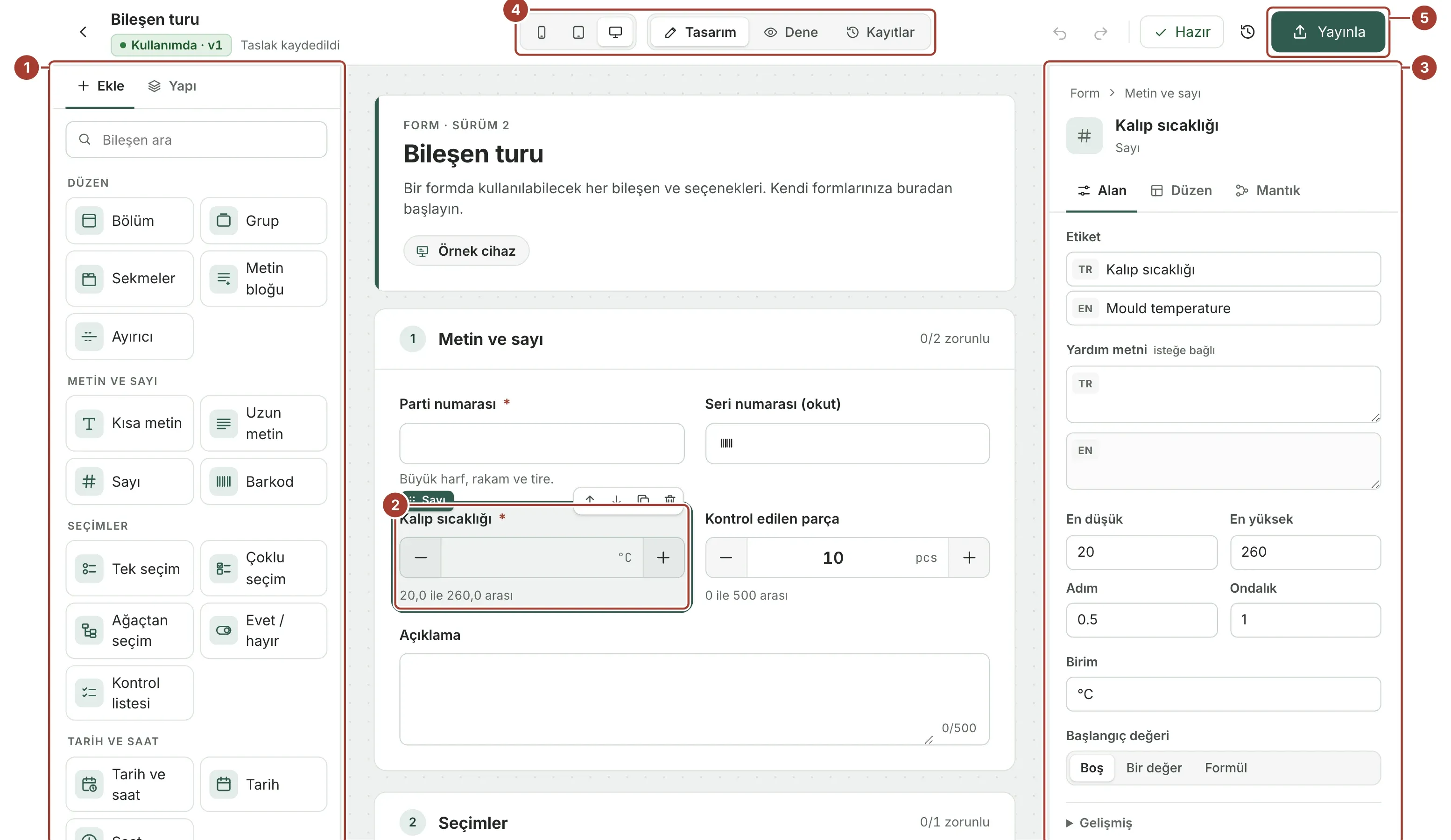Delete the Kalıp sıcaklığı field via trash icon

click(x=669, y=499)
